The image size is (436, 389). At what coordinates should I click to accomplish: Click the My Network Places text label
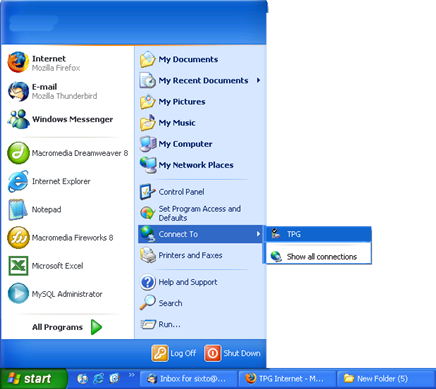coord(196,165)
